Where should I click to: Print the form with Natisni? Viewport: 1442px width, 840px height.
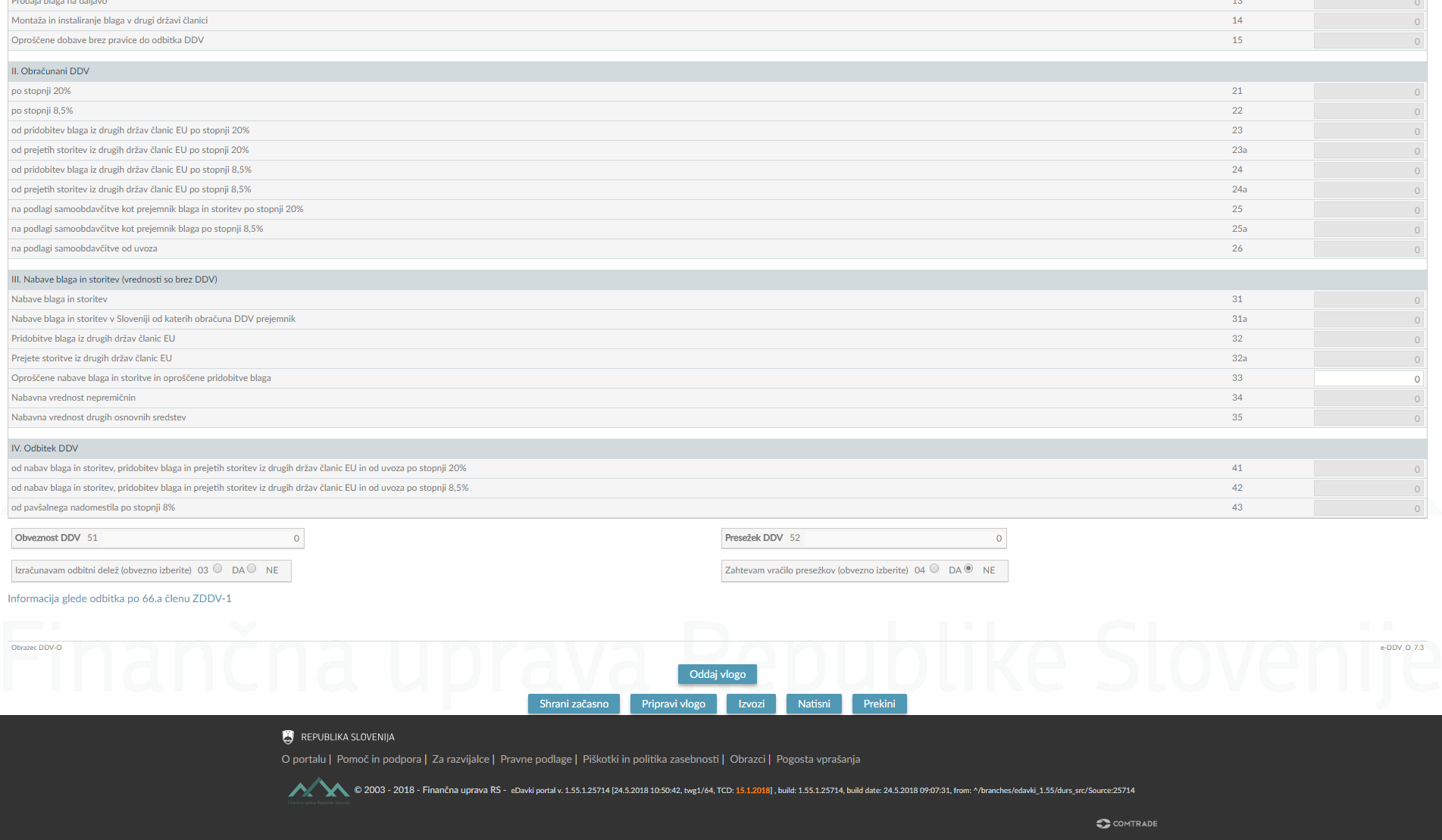point(814,704)
